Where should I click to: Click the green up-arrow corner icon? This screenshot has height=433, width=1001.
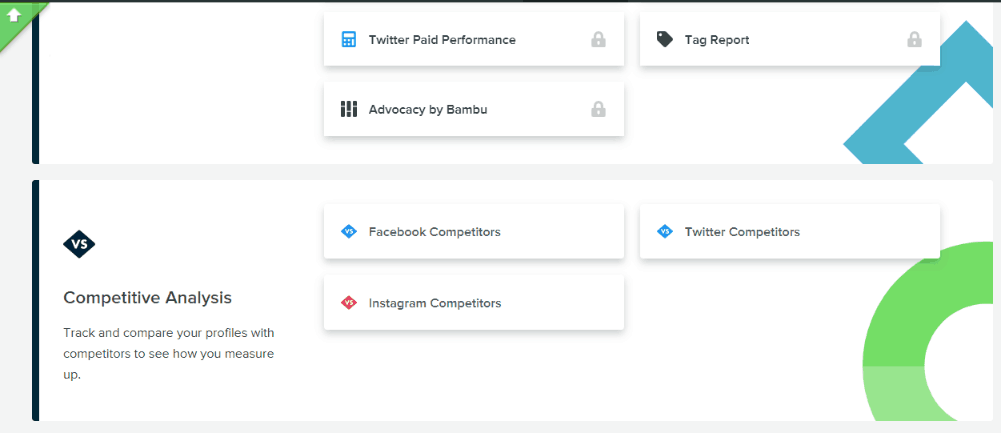tap(14, 15)
